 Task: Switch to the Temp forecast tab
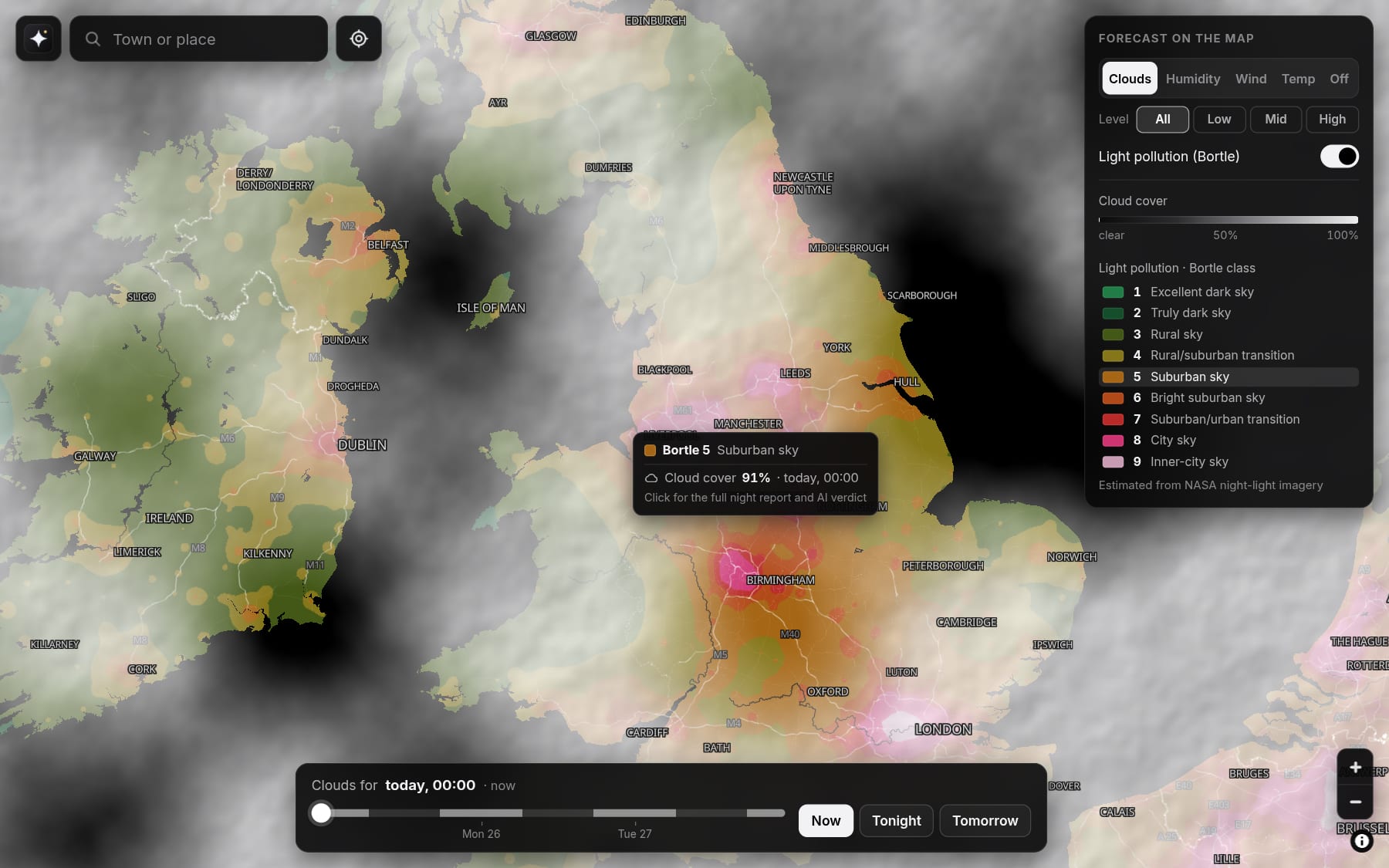tap(1298, 79)
